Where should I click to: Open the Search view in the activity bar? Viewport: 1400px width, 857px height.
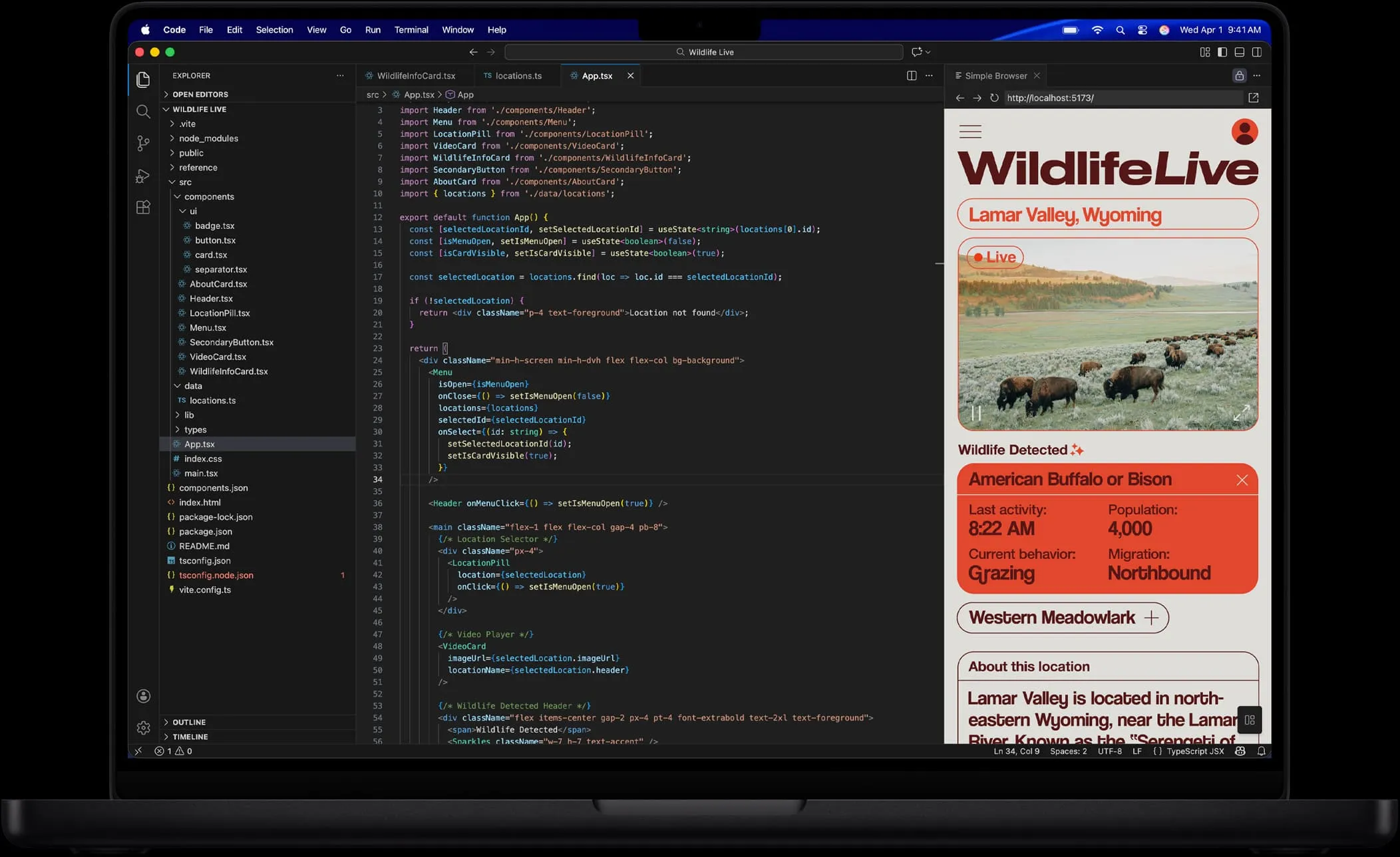(143, 112)
